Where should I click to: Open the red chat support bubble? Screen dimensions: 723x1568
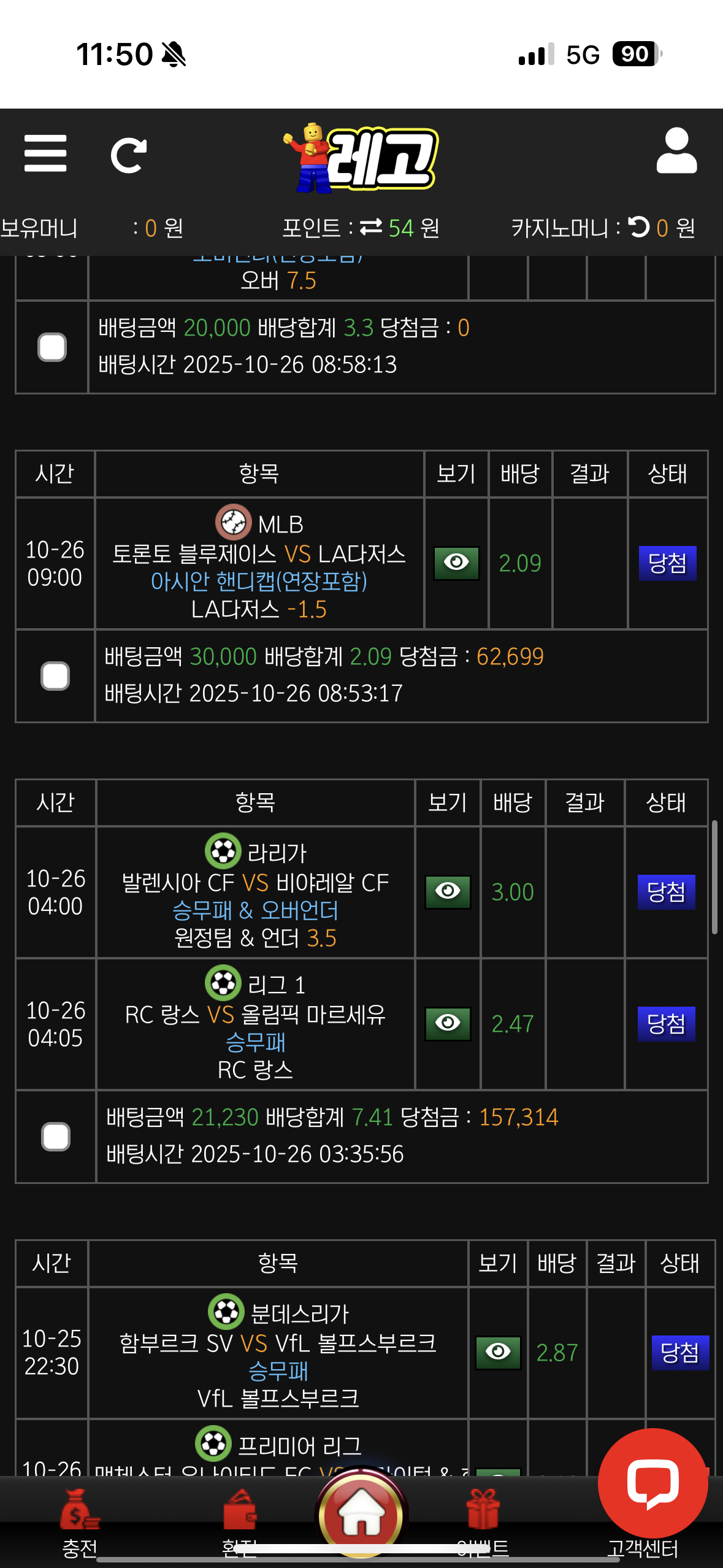[652, 1482]
